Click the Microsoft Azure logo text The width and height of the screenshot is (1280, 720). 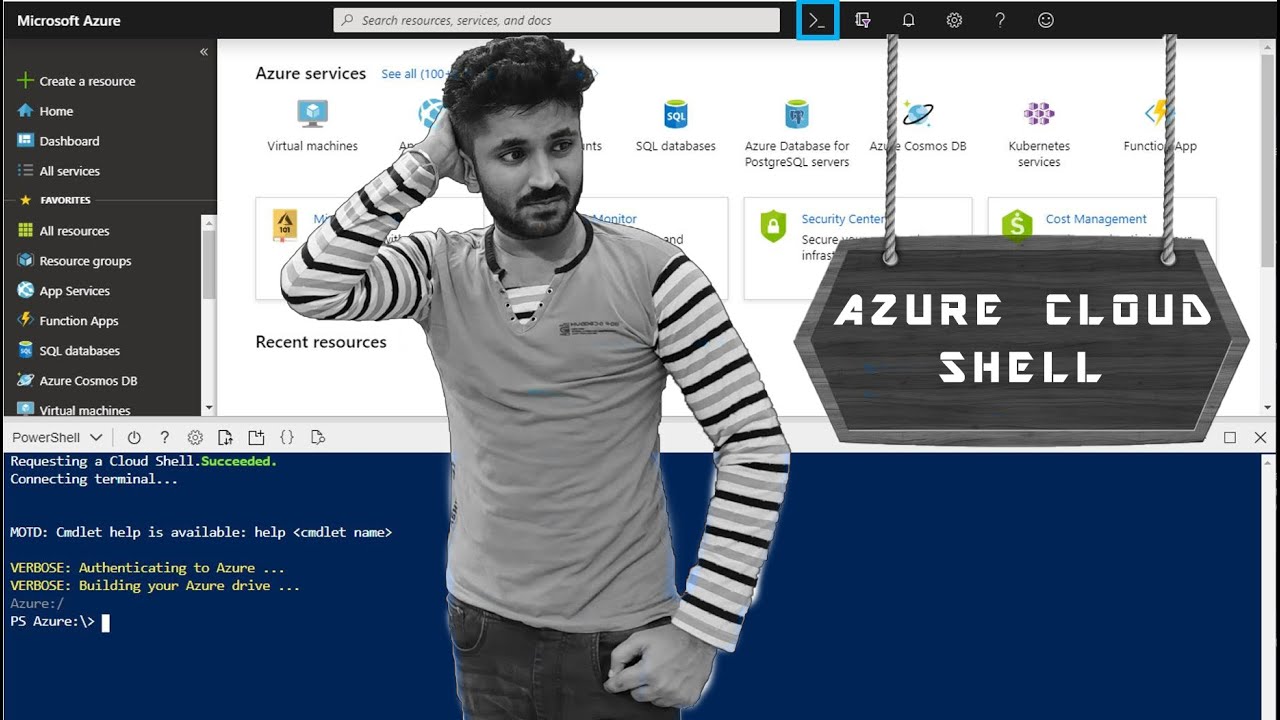(69, 20)
